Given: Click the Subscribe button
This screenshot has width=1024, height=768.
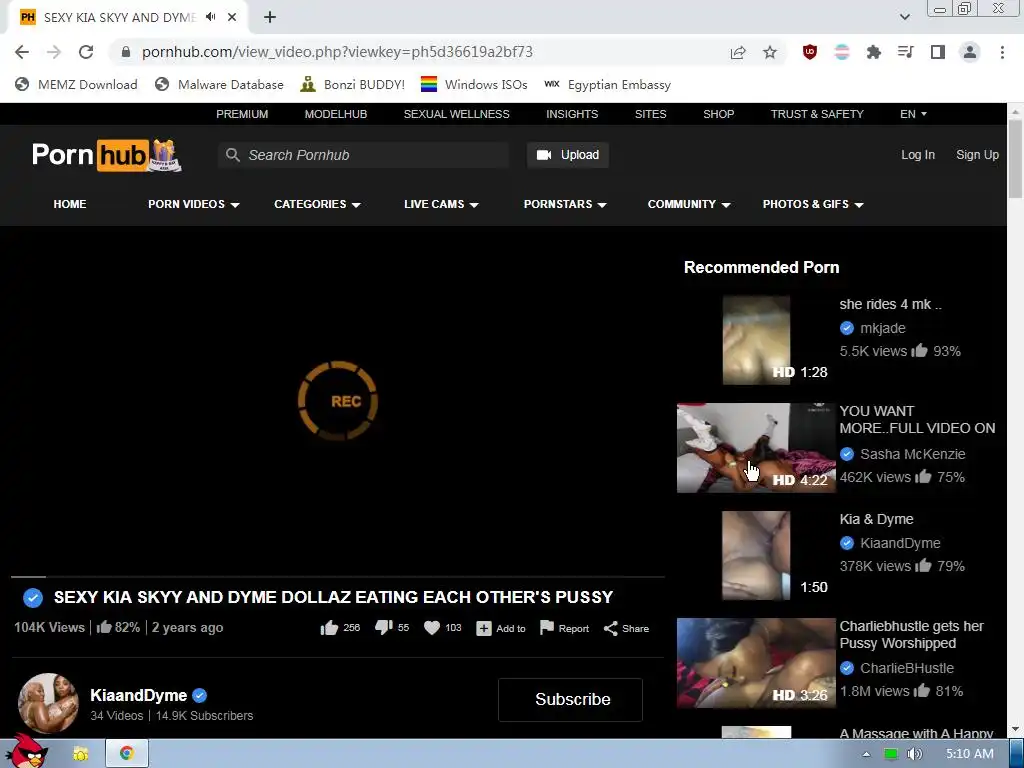Looking at the screenshot, I should pyautogui.click(x=570, y=699).
